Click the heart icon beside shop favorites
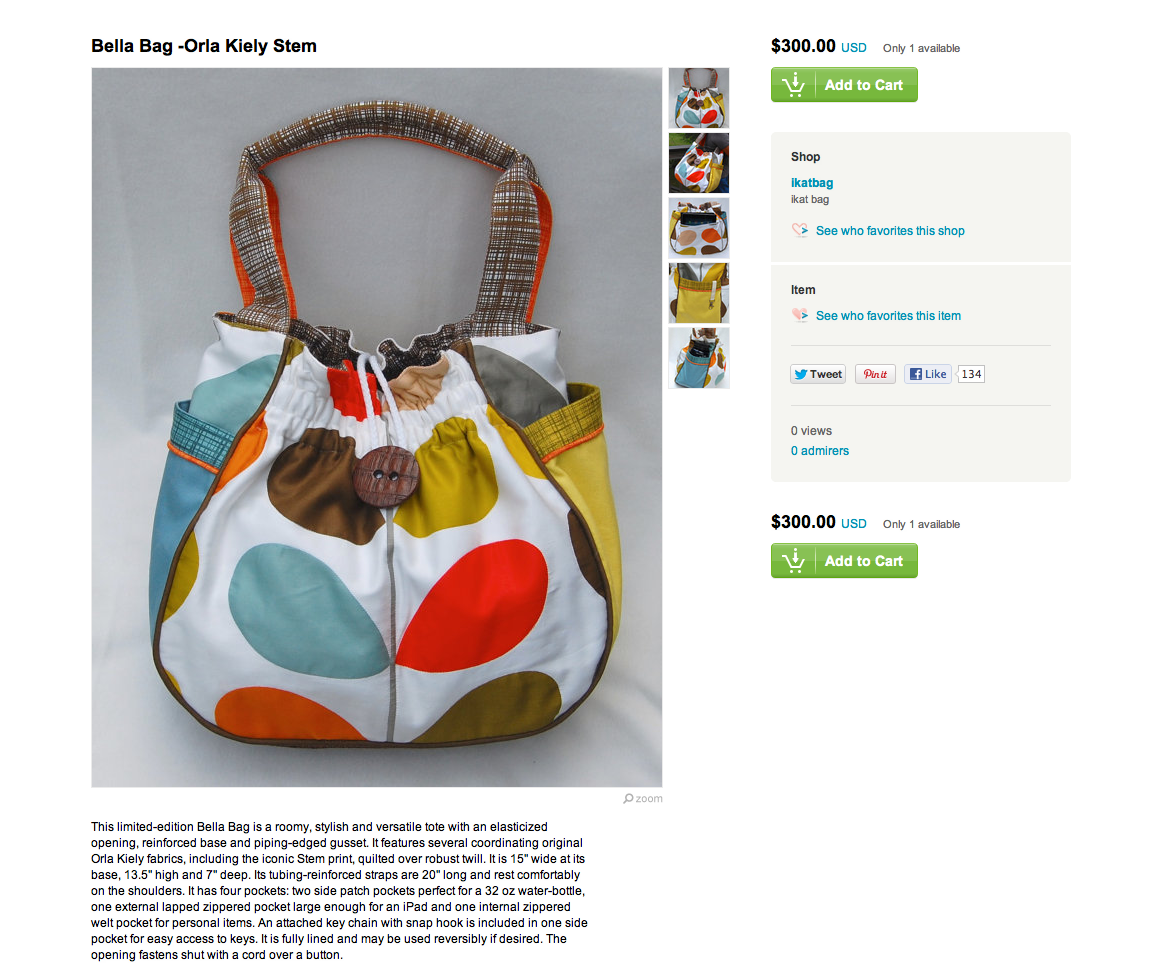Viewport: 1161px width, 974px height. coord(800,230)
